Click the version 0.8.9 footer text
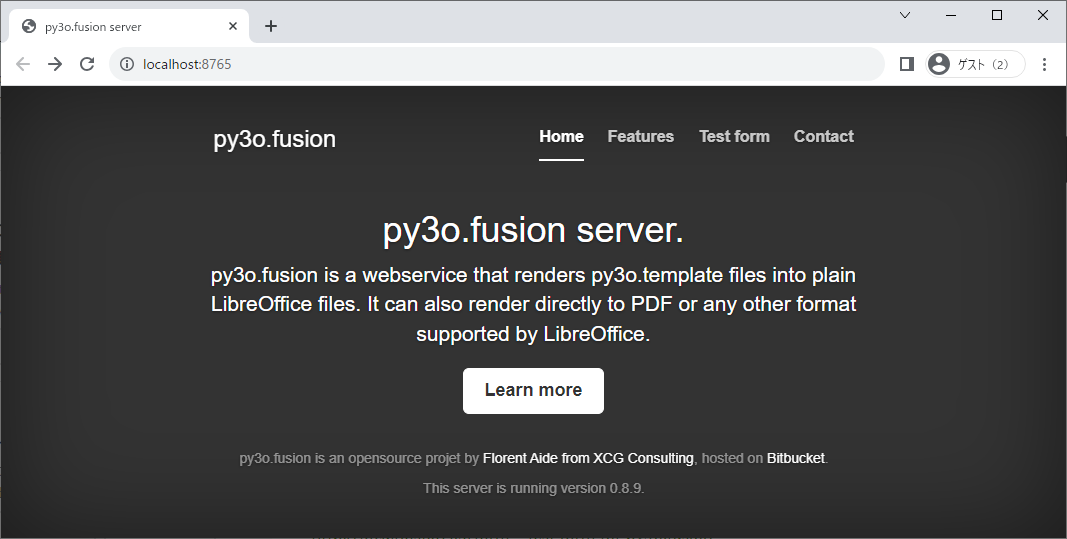The image size is (1067, 539). click(x=534, y=488)
